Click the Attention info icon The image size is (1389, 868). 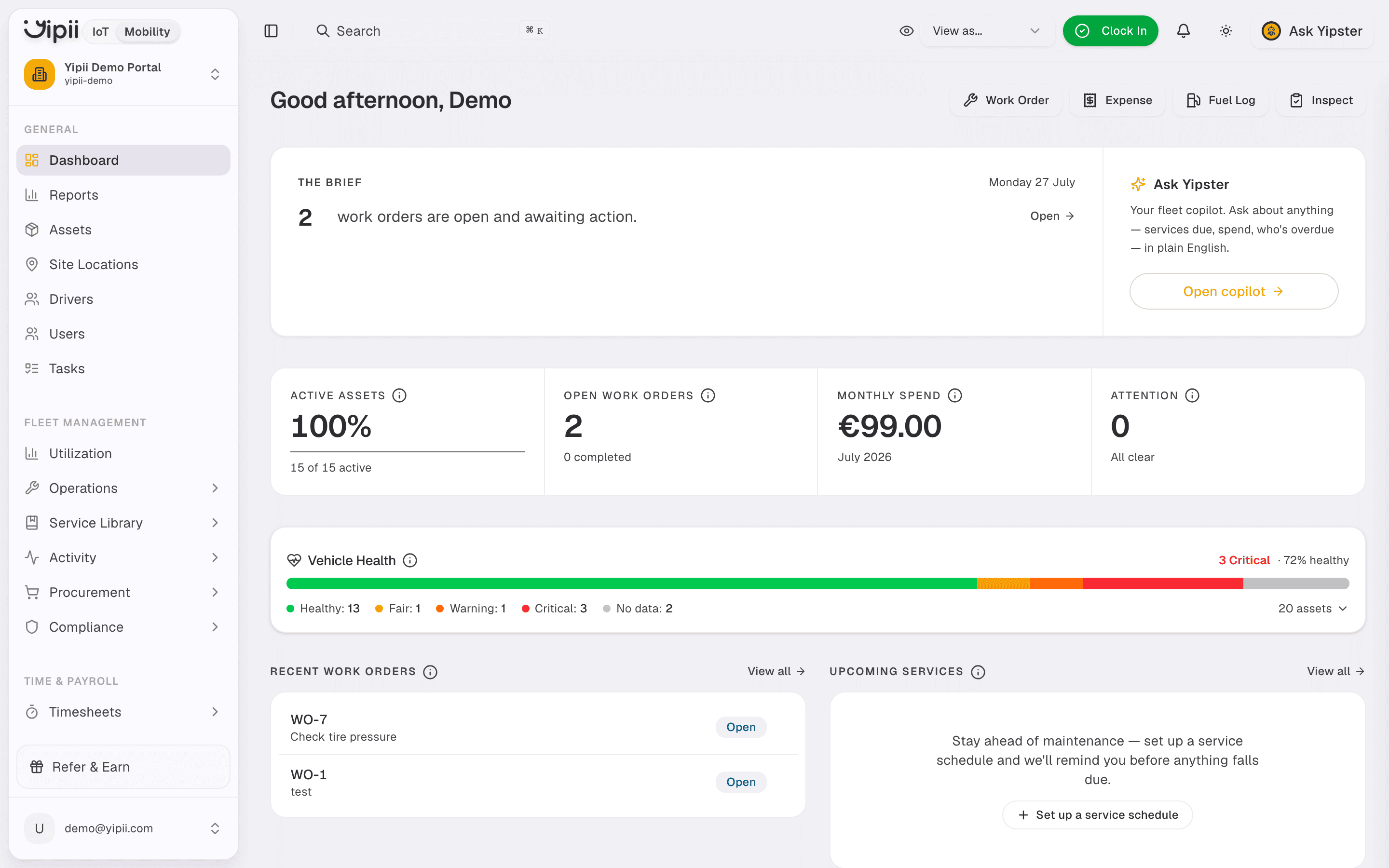tap(1192, 395)
